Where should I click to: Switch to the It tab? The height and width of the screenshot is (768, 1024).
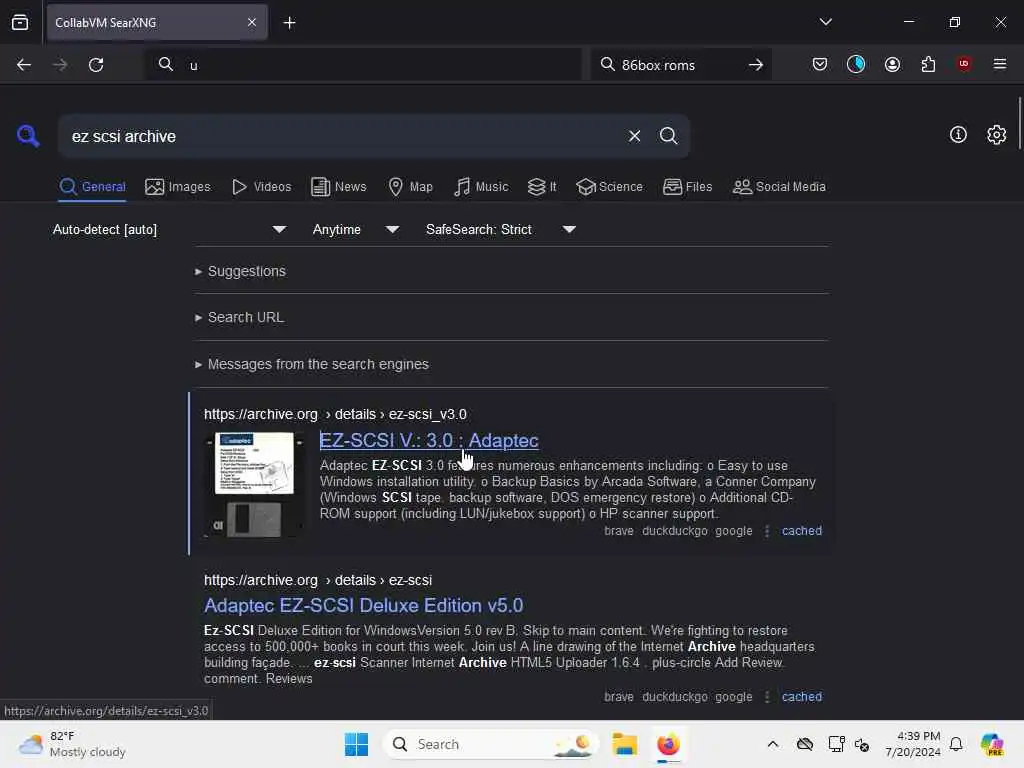pyautogui.click(x=542, y=187)
